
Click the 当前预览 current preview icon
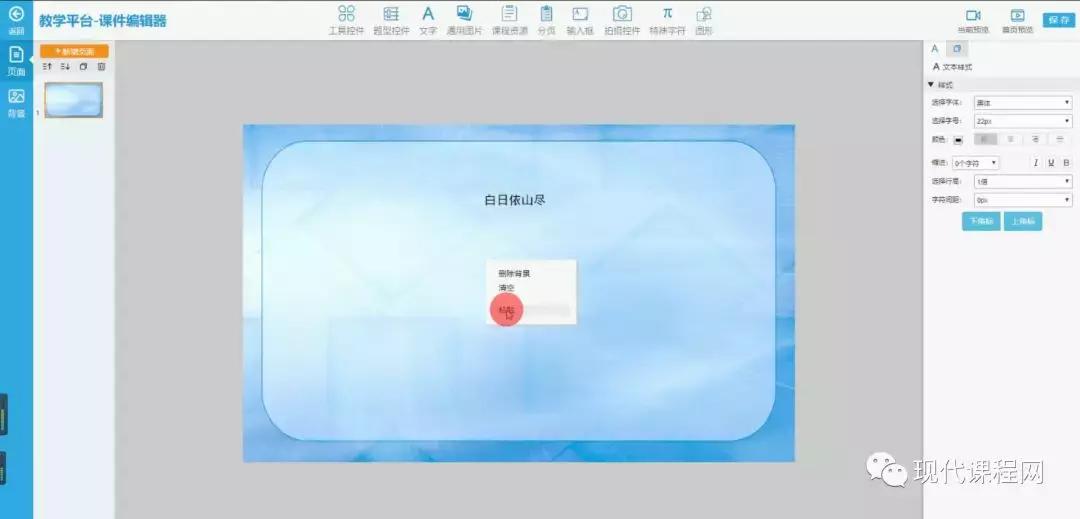(x=973, y=21)
